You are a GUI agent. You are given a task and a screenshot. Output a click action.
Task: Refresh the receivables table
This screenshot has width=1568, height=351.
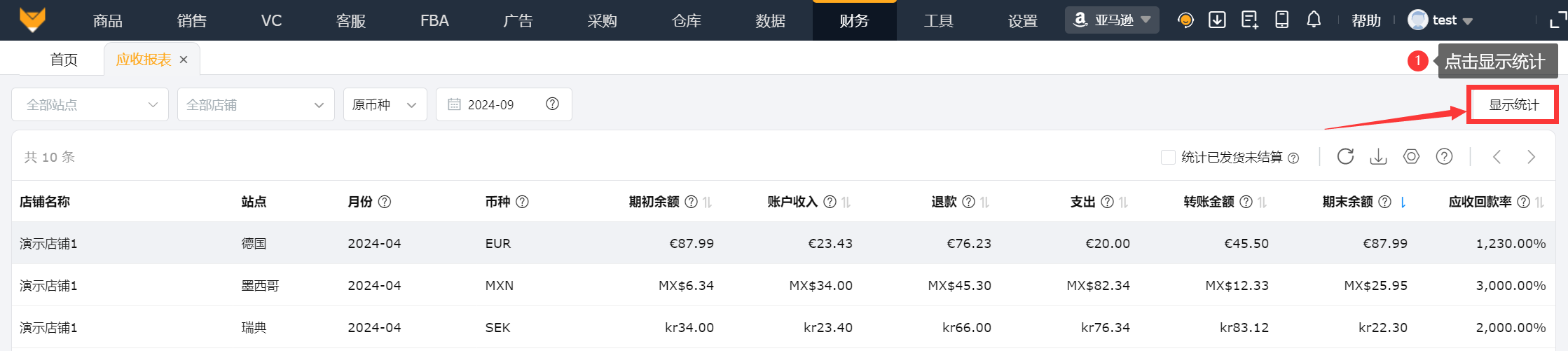1345,156
